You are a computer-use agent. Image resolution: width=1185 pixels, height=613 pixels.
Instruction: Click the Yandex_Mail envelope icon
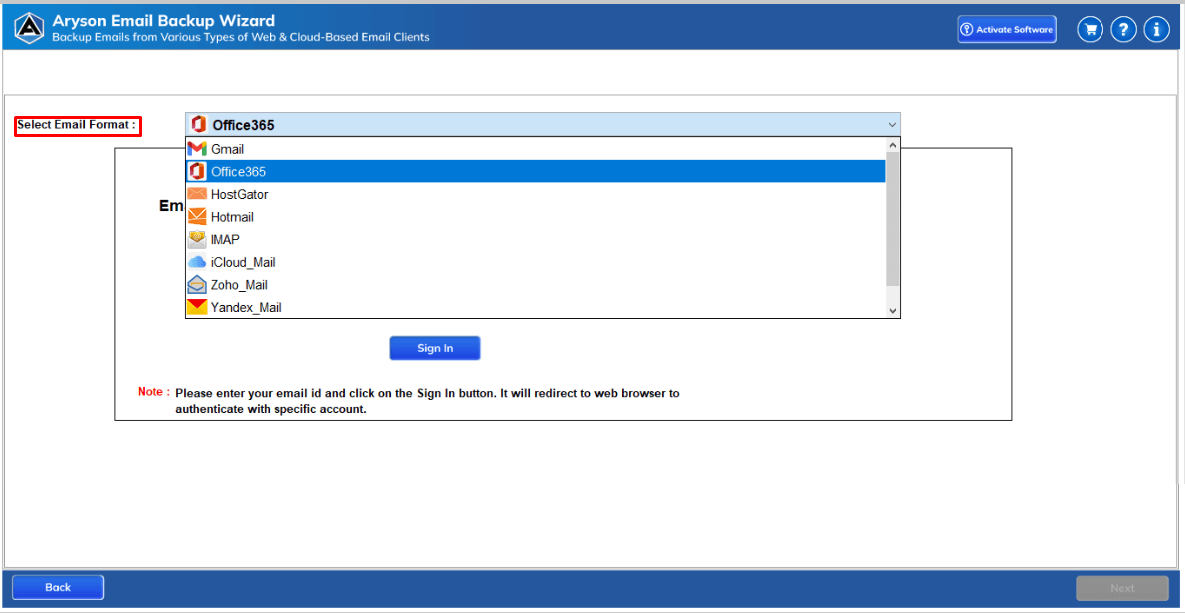coord(196,308)
